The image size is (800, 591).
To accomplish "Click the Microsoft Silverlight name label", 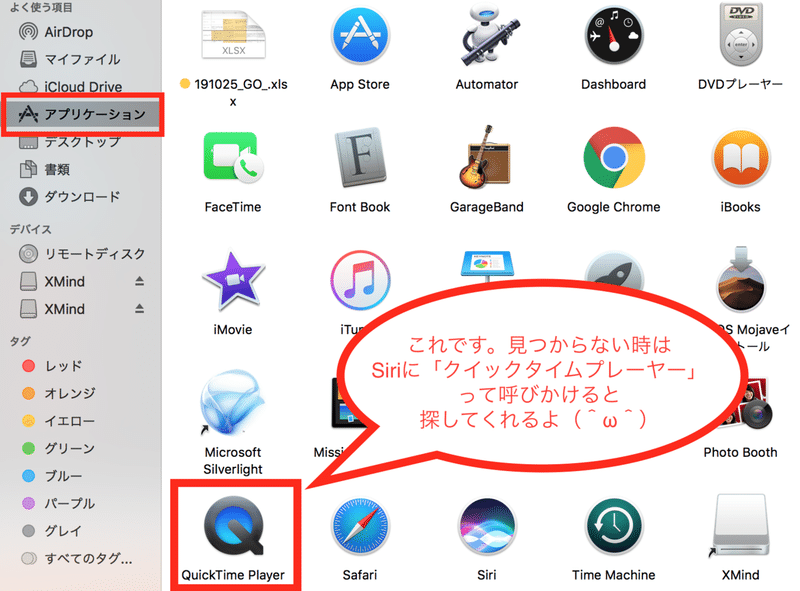I will click(x=233, y=461).
